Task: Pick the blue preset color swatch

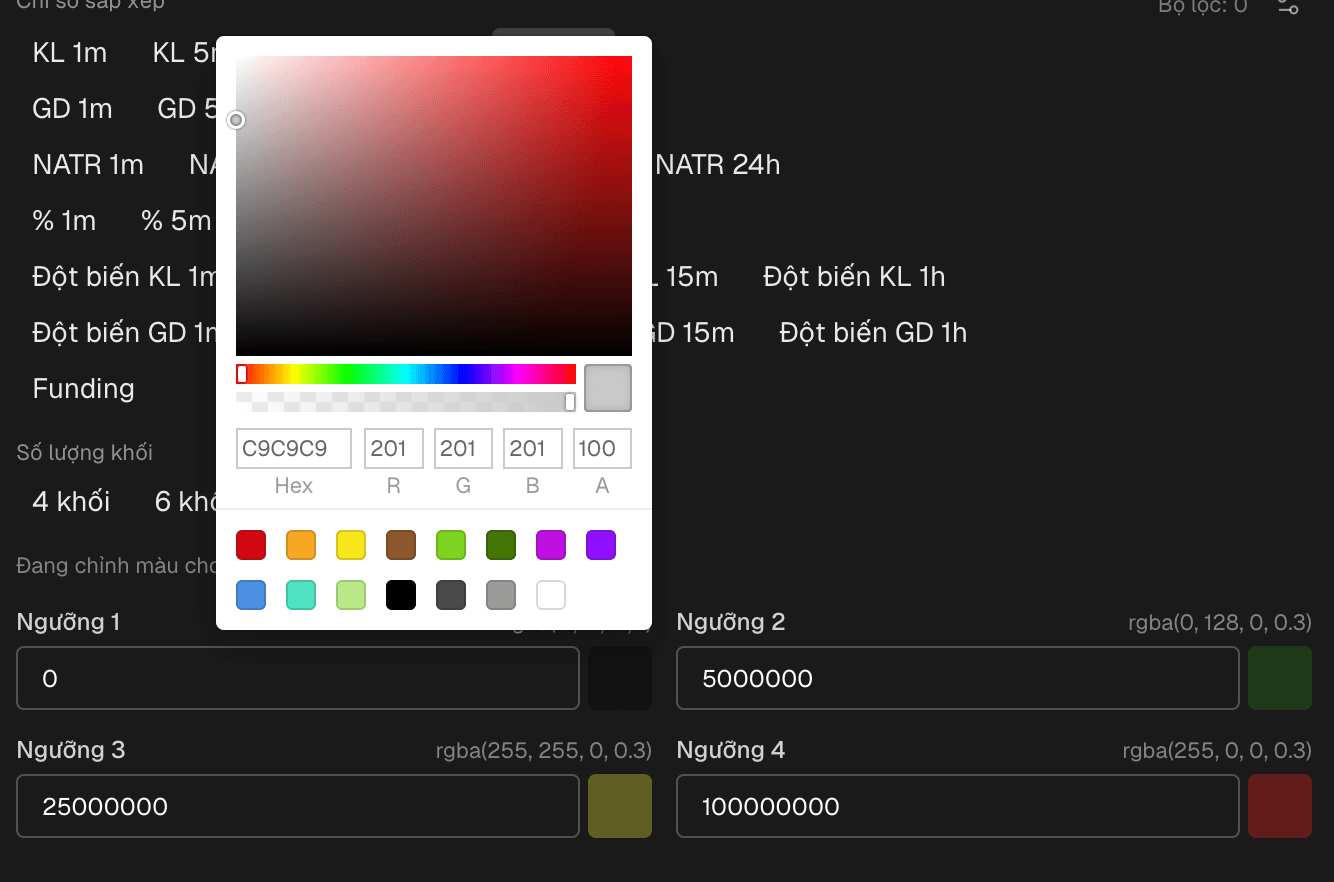Action: (x=251, y=595)
